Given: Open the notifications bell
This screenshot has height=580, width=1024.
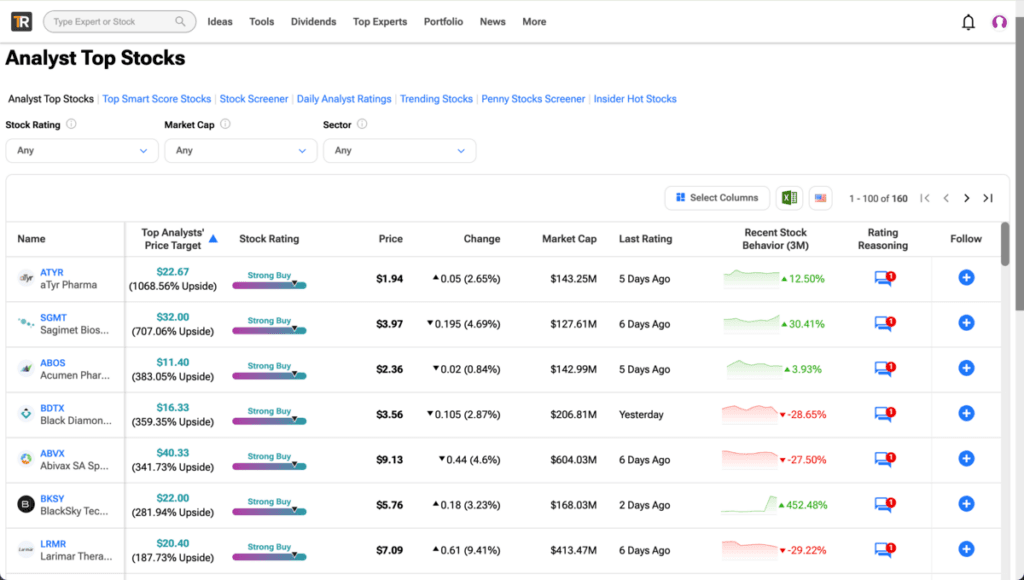Looking at the screenshot, I should pos(968,22).
